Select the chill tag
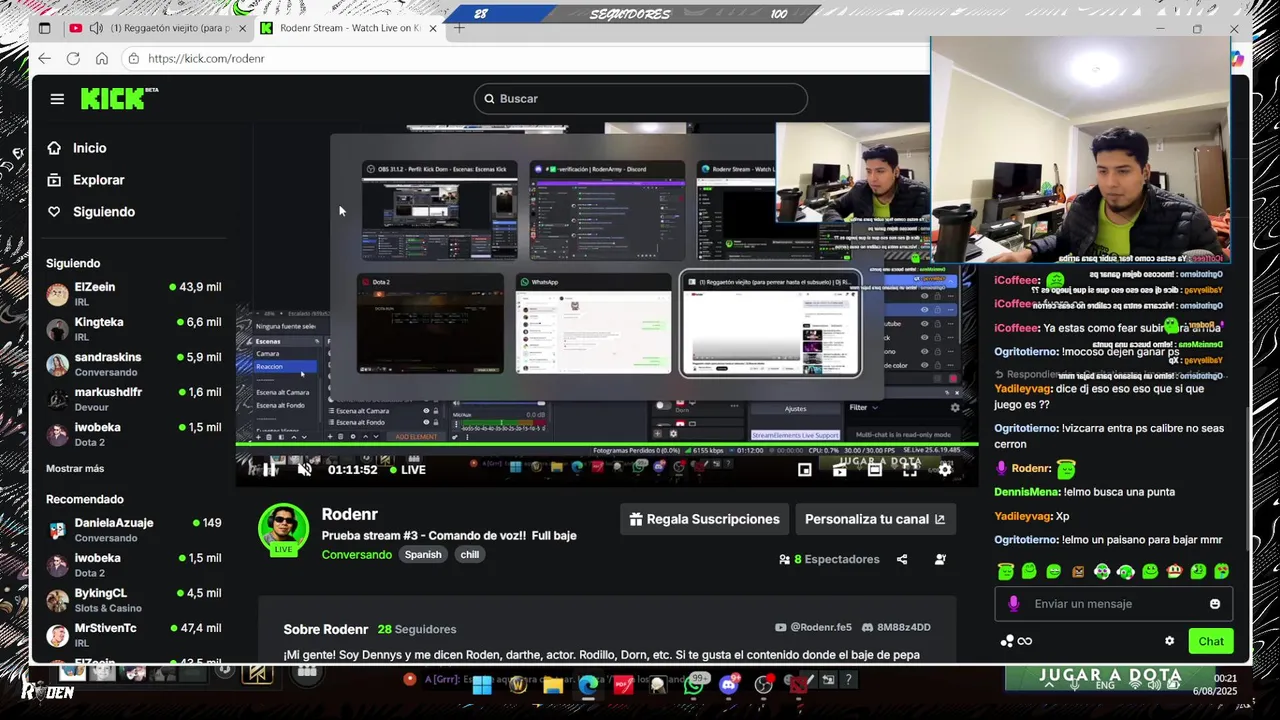The height and width of the screenshot is (720, 1280). click(x=470, y=555)
